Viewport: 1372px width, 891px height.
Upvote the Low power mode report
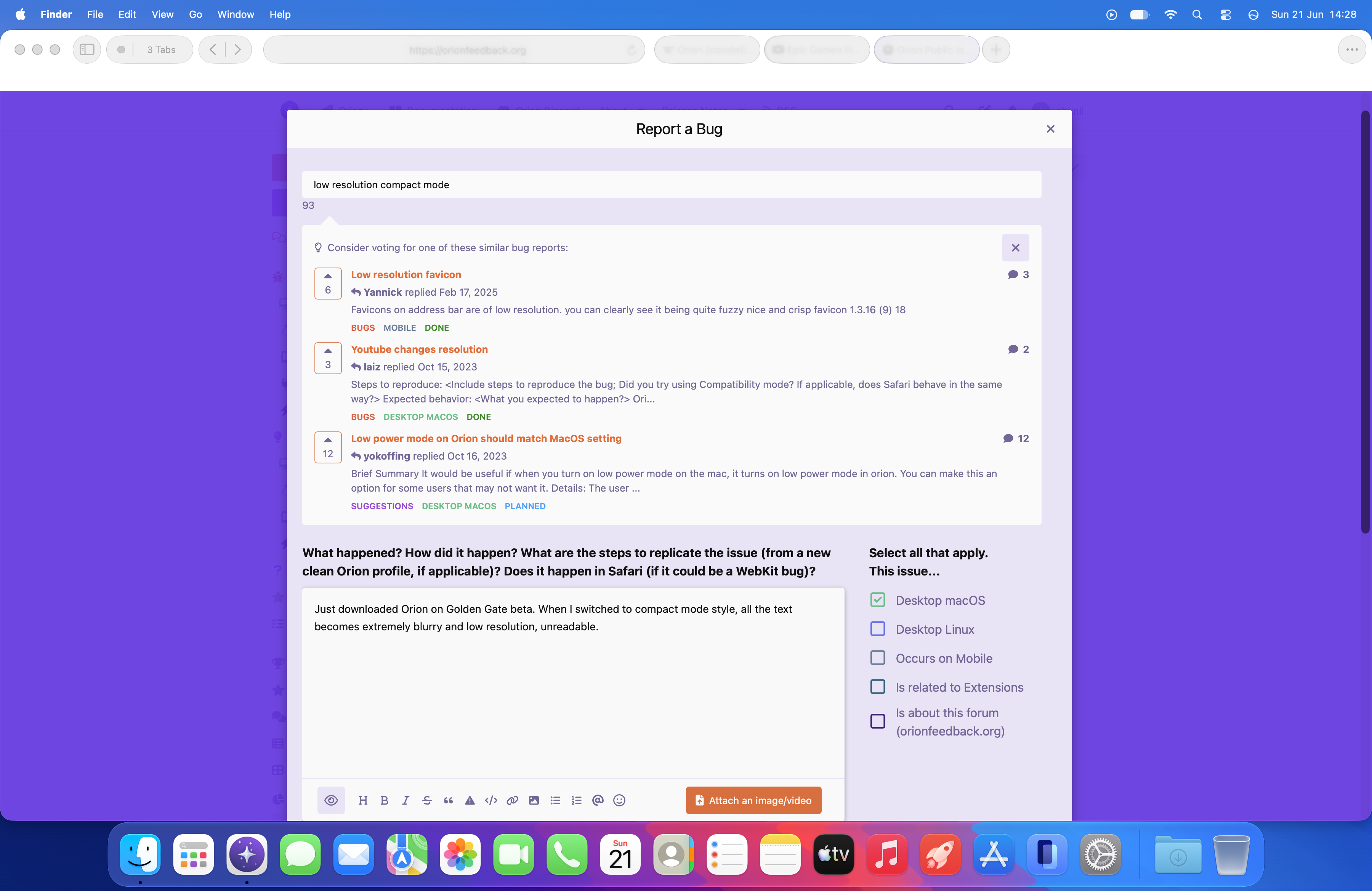[328, 447]
